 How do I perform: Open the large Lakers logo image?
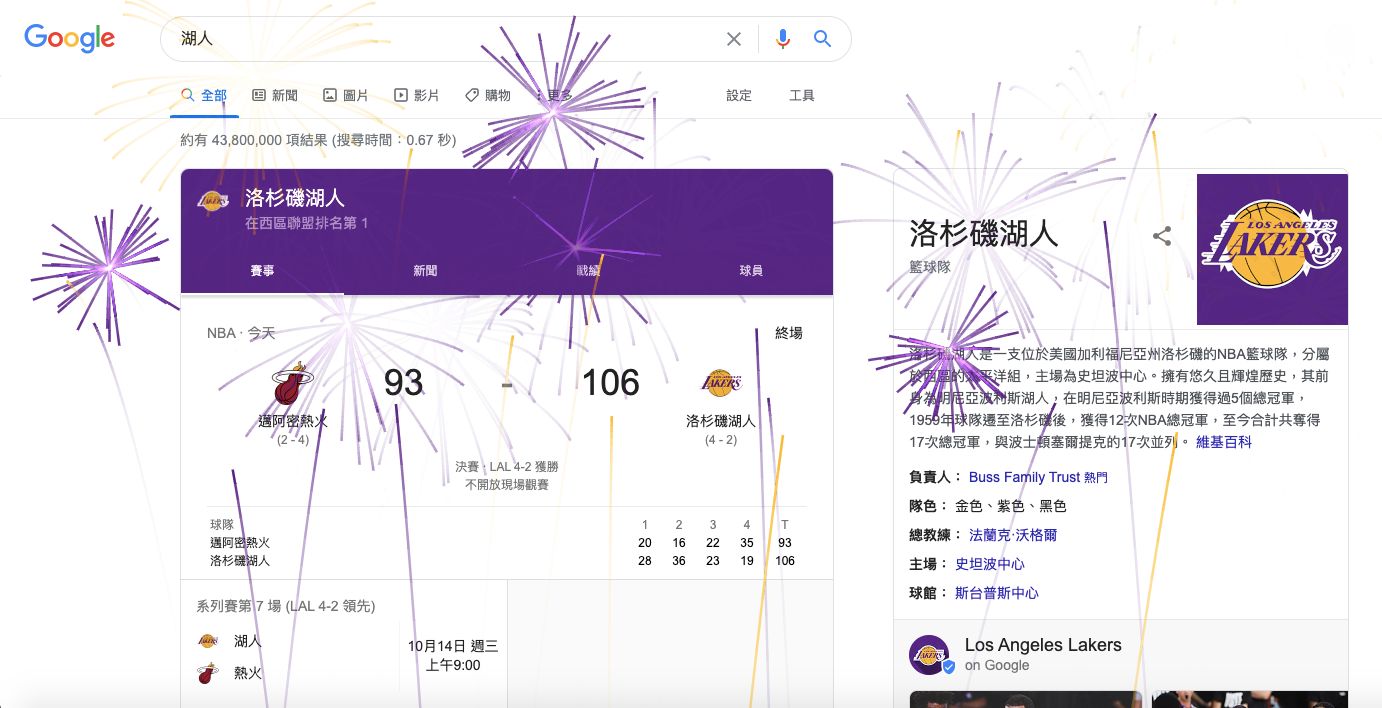pos(1272,249)
